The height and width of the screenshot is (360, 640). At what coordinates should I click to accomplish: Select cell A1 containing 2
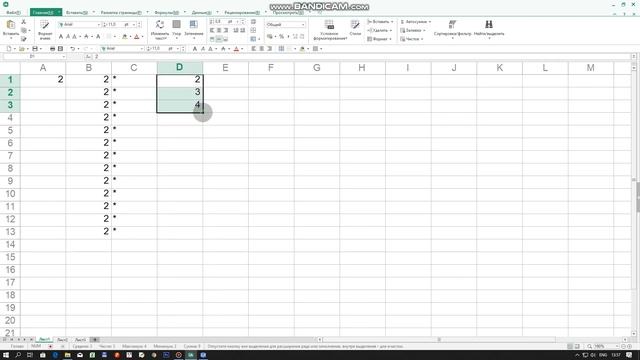tap(43, 80)
